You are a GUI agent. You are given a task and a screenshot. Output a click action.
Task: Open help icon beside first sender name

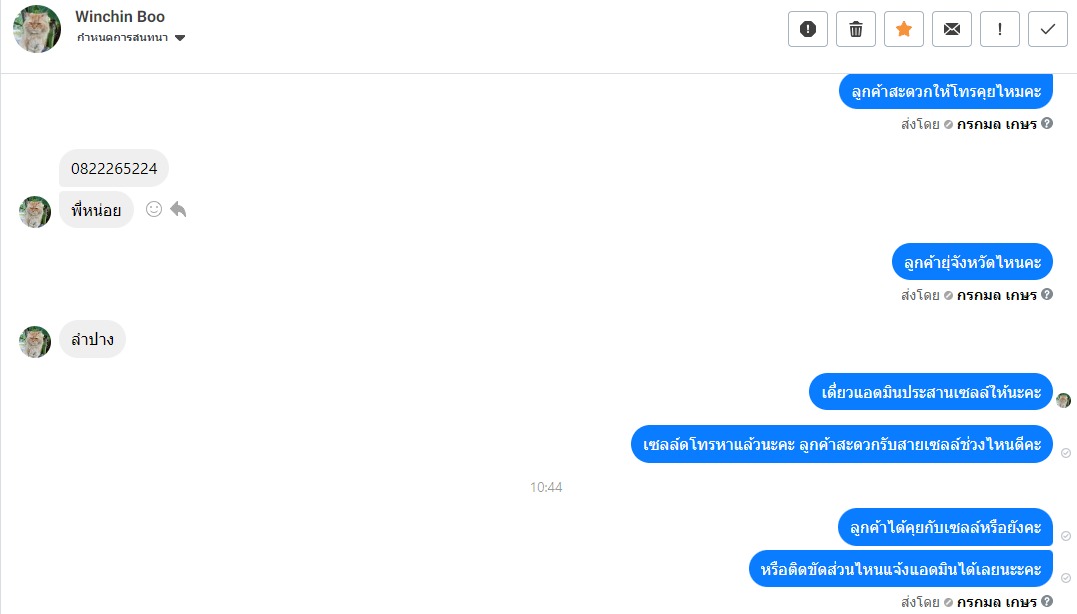[1047, 123]
